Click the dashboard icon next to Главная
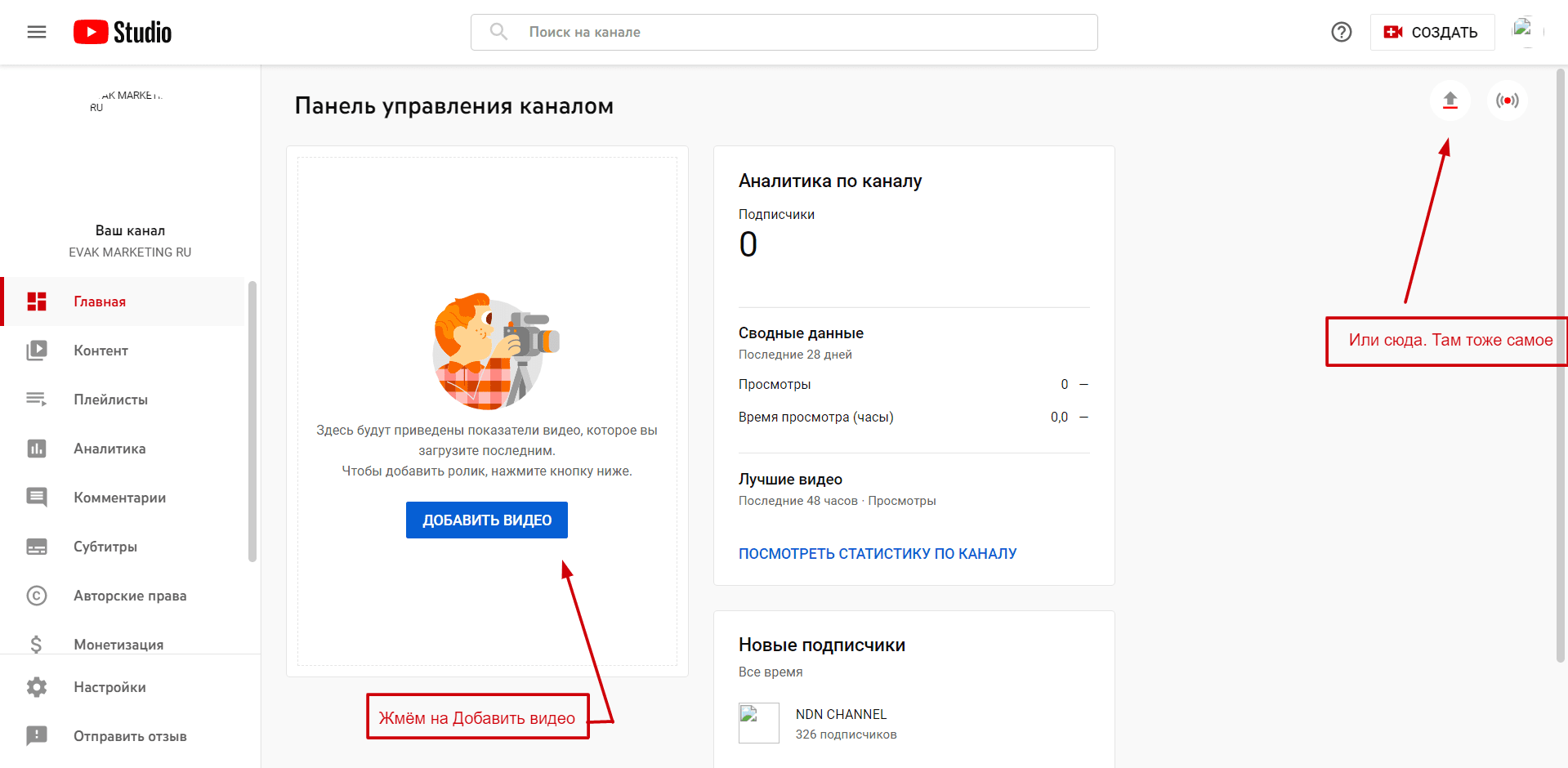 click(37, 301)
